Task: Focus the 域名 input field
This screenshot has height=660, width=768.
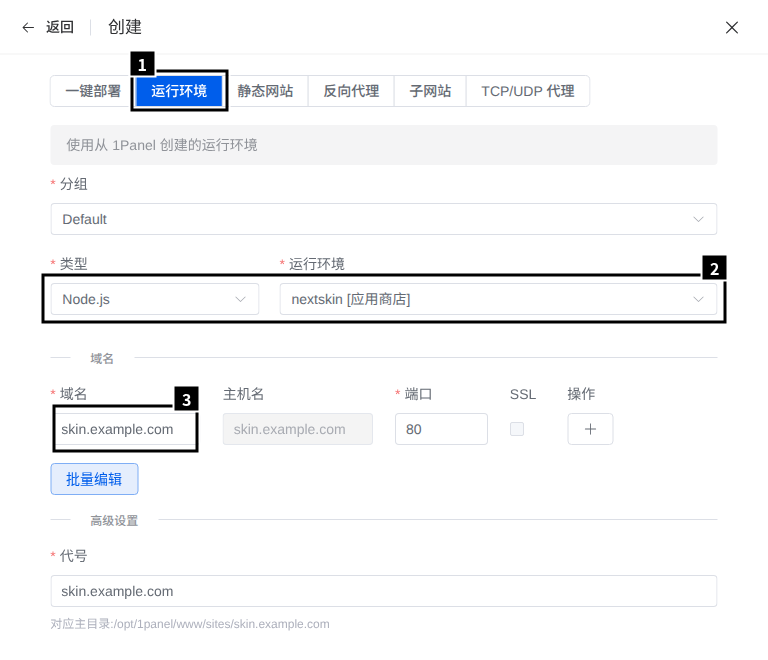Action: pyautogui.click(x=126, y=429)
